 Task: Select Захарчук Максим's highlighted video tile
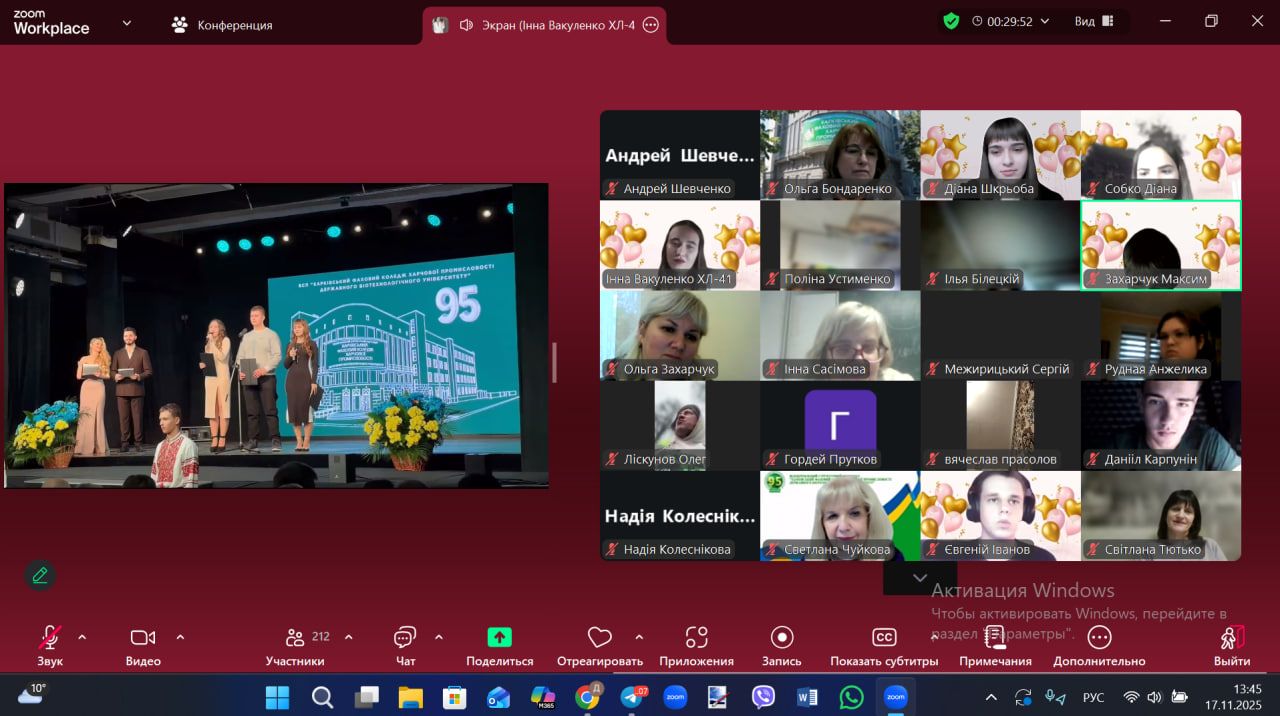coord(1160,245)
